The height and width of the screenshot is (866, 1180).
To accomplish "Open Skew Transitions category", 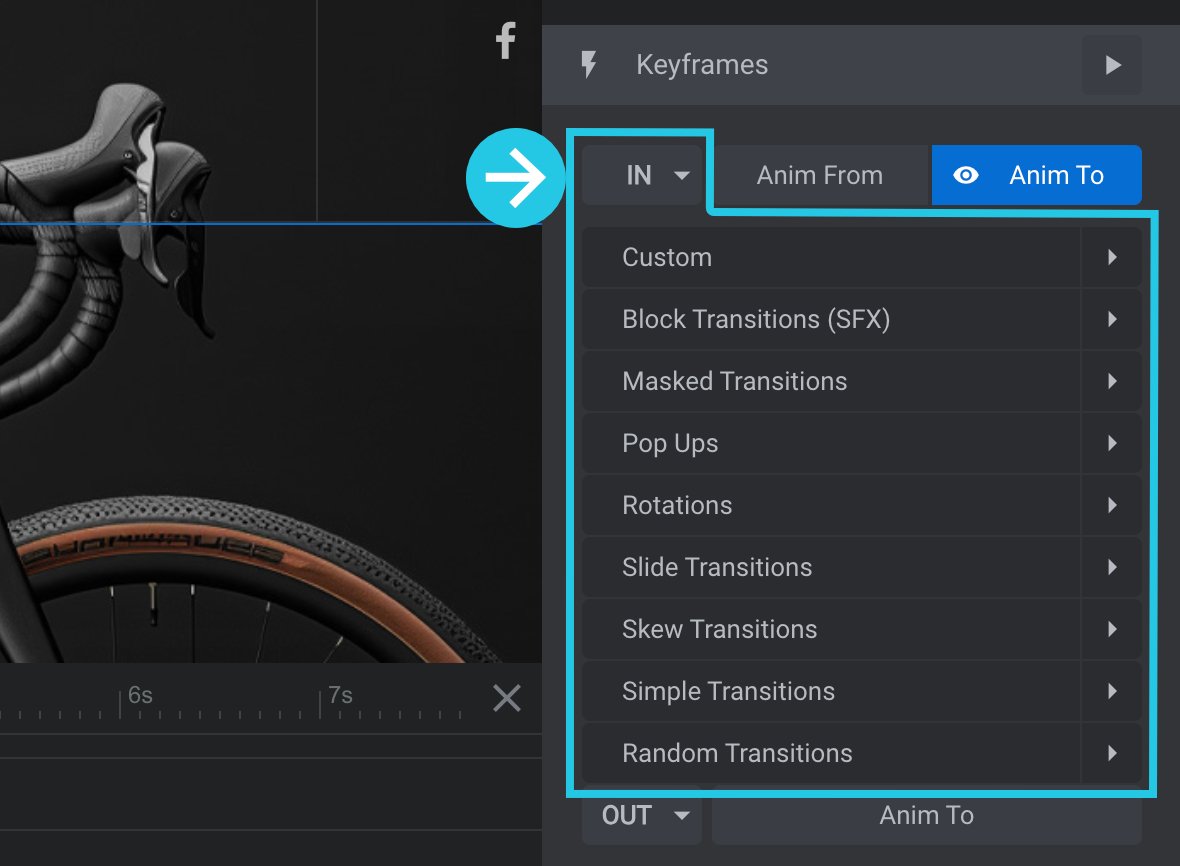I will pyautogui.click(x=831, y=629).
